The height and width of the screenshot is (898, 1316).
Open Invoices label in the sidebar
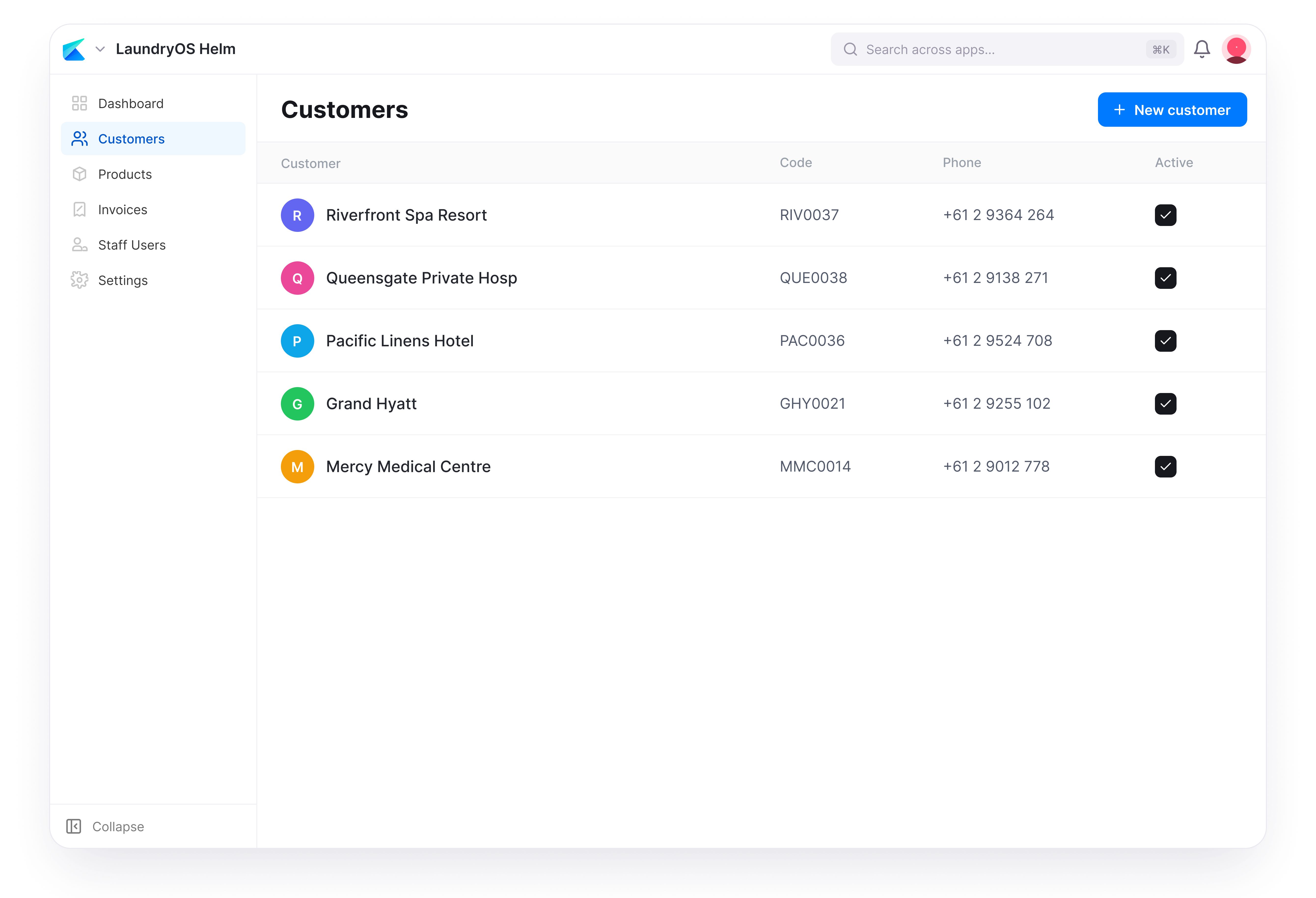pos(123,210)
